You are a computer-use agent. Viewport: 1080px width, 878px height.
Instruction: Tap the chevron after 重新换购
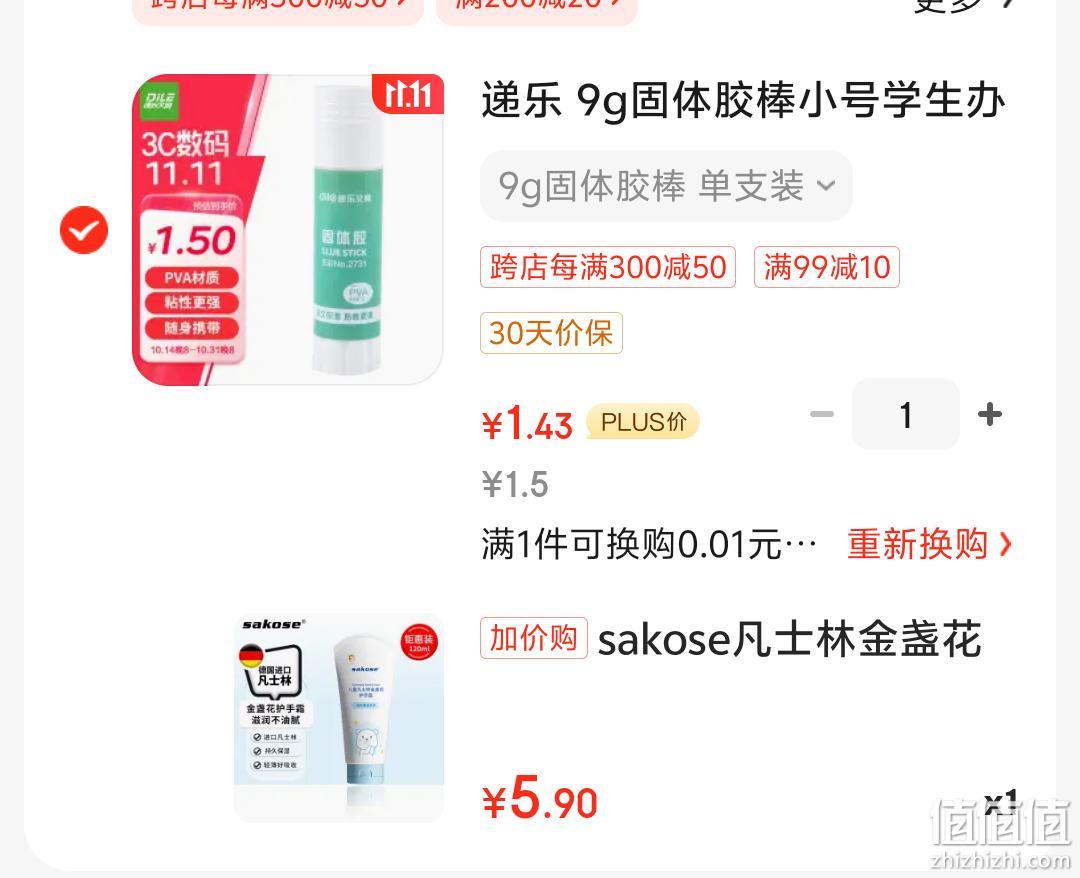(1006, 545)
